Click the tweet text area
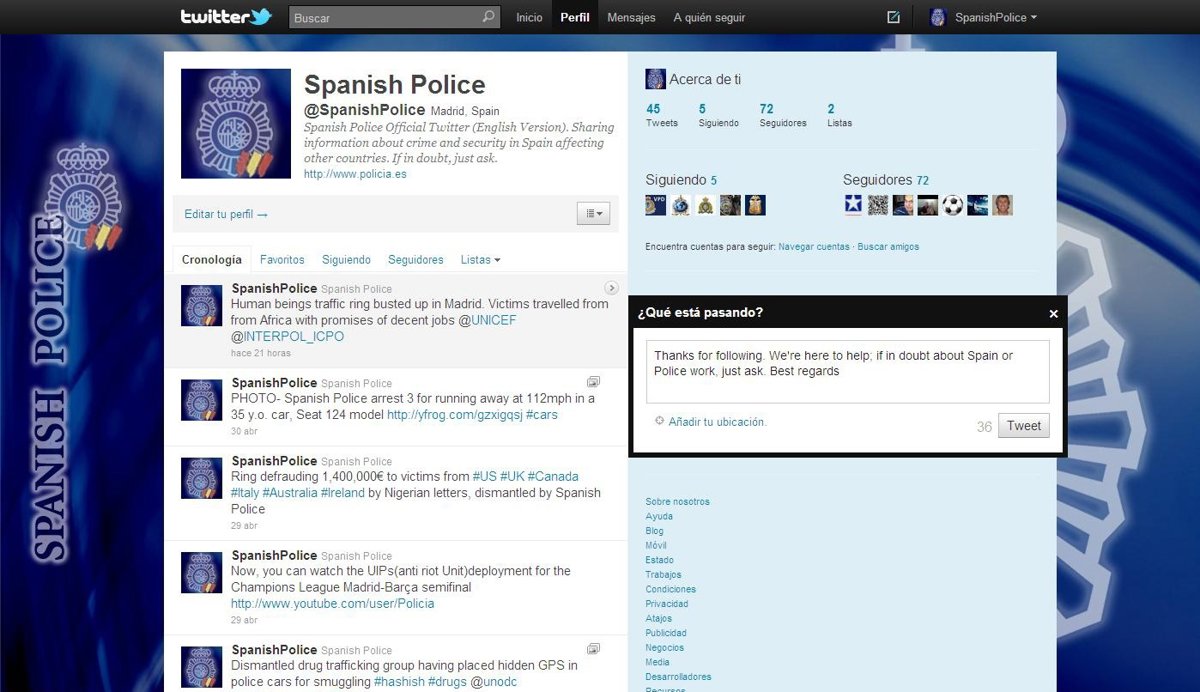 tap(849, 371)
